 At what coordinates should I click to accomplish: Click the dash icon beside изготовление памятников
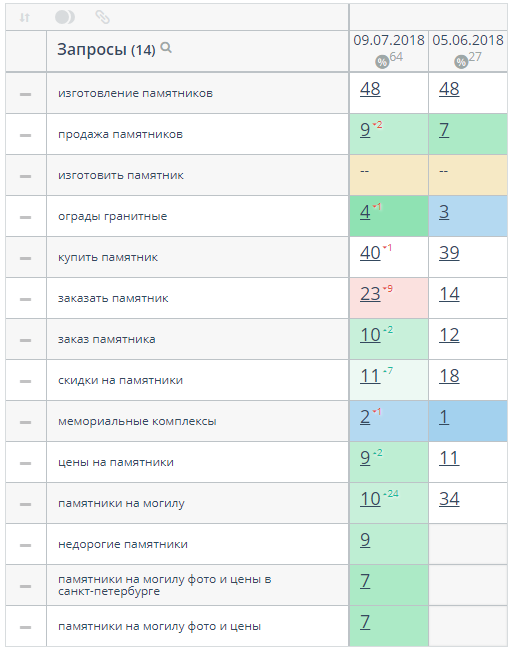(25, 94)
